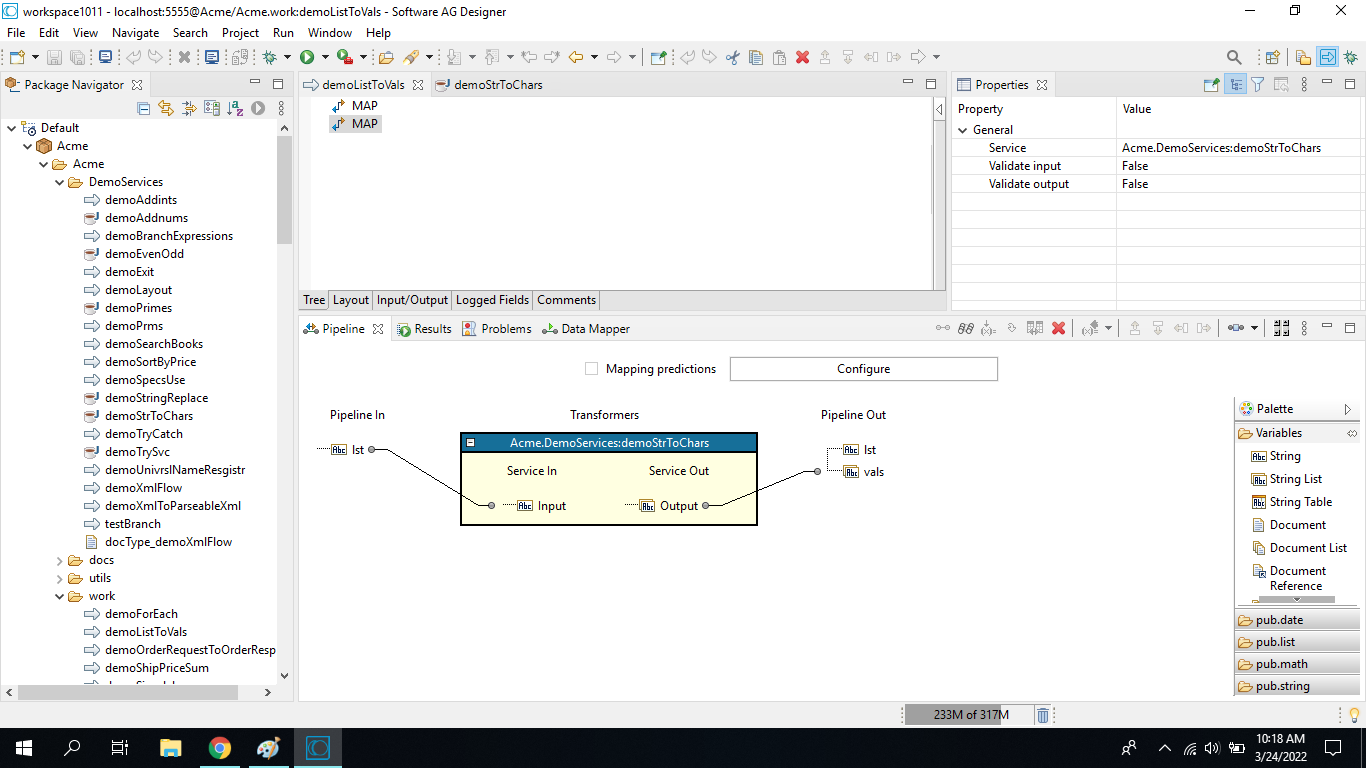Switch to the demoStrToChars editor tab

click(x=490, y=85)
